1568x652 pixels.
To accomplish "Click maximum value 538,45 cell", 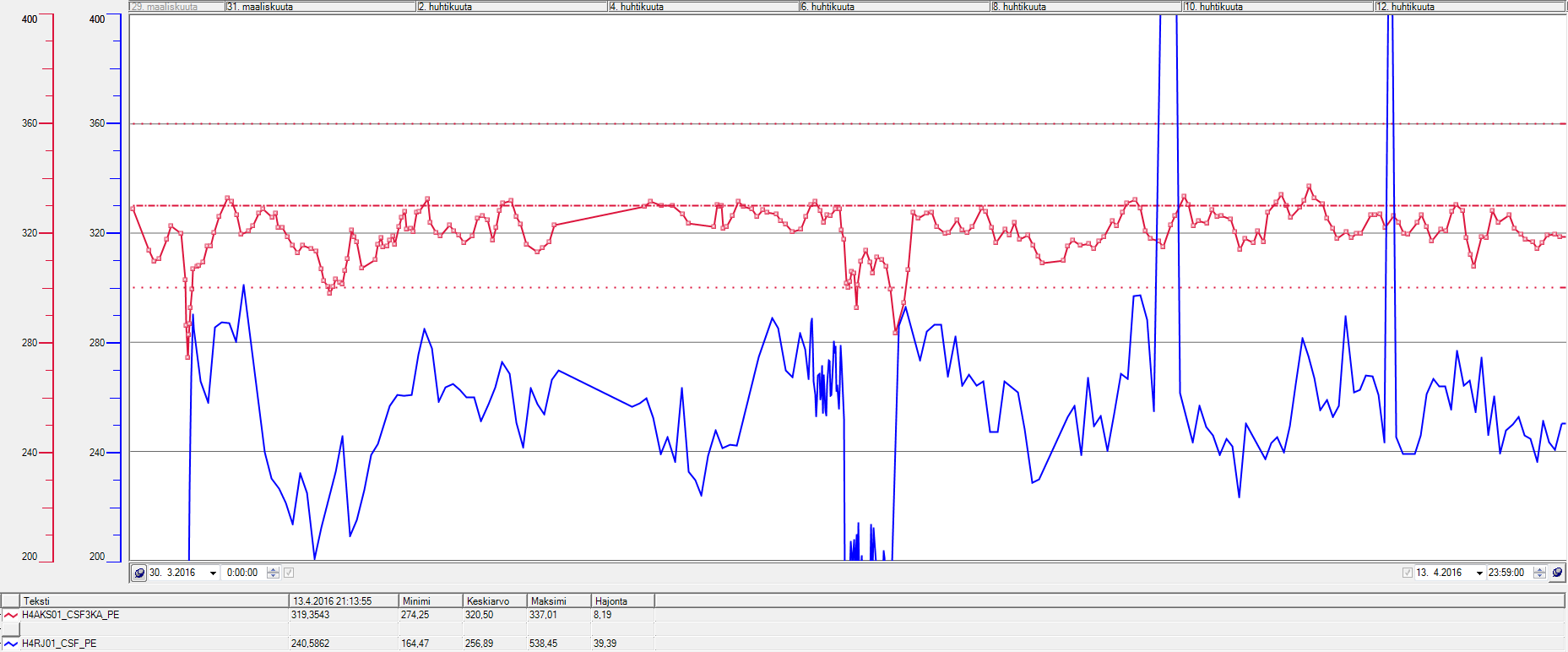I will click(x=559, y=644).
